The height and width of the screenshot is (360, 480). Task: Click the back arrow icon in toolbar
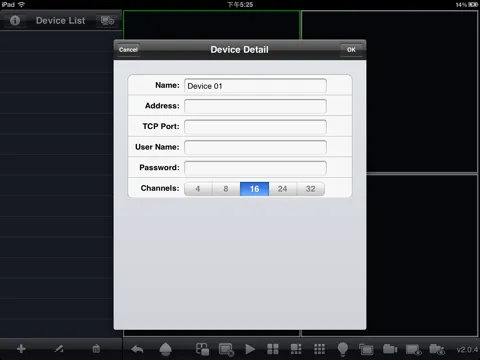pyautogui.click(x=137, y=349)
